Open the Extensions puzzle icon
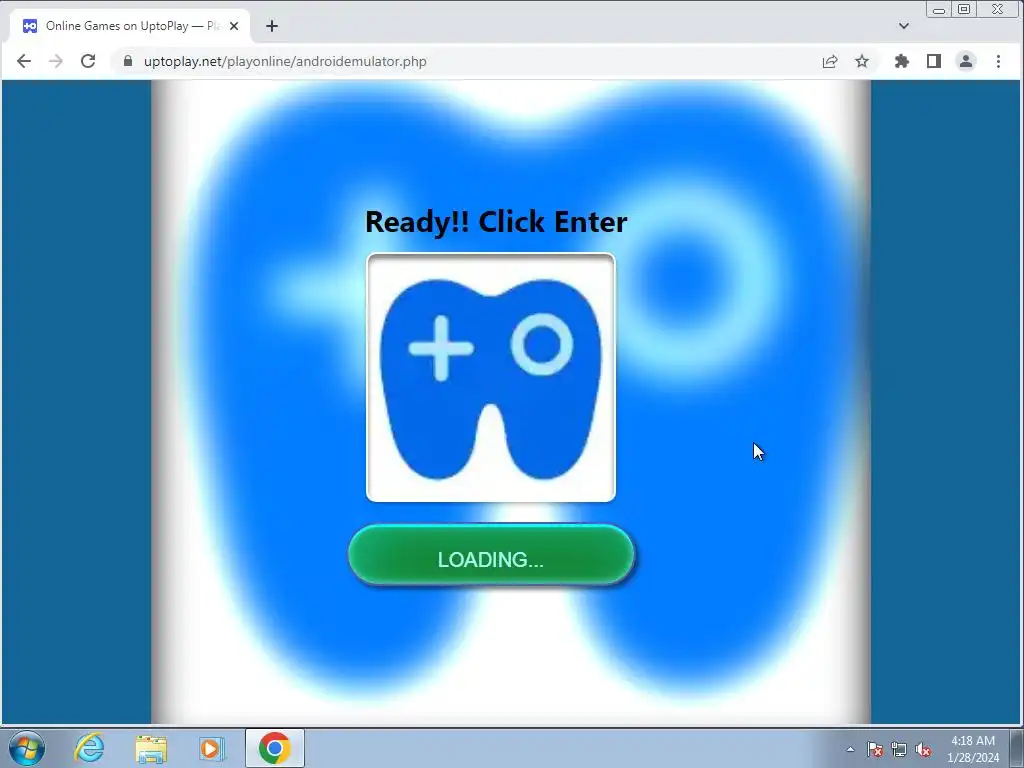Screen dimensions: 1024x768 [x=902, y=61]
